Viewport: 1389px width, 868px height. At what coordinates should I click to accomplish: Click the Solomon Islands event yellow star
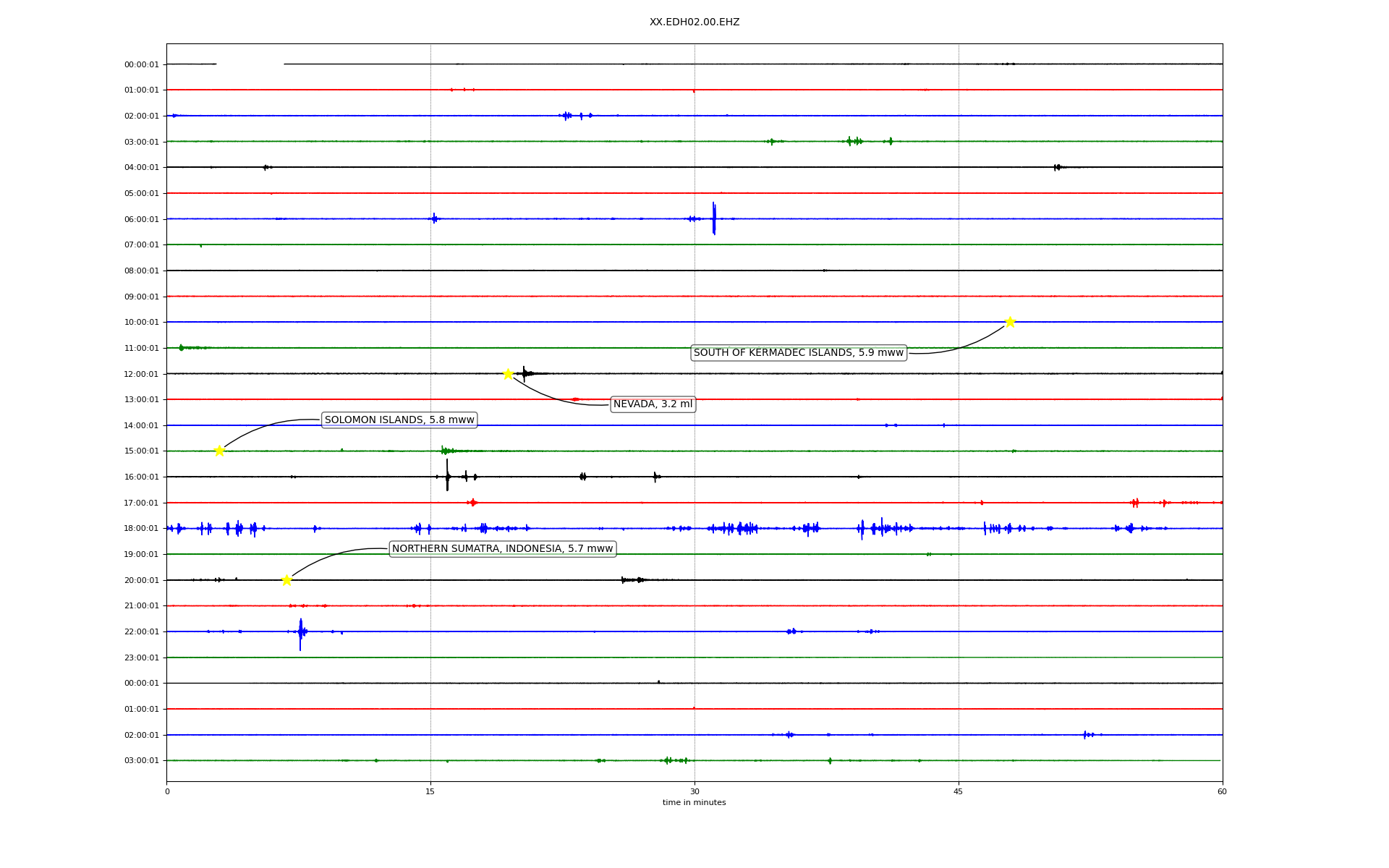click(x=219, y=451)
